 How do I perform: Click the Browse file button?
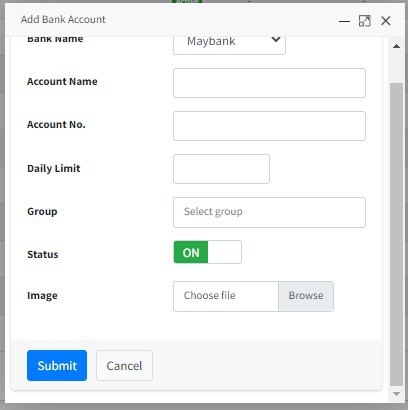[x=306, y=296]
